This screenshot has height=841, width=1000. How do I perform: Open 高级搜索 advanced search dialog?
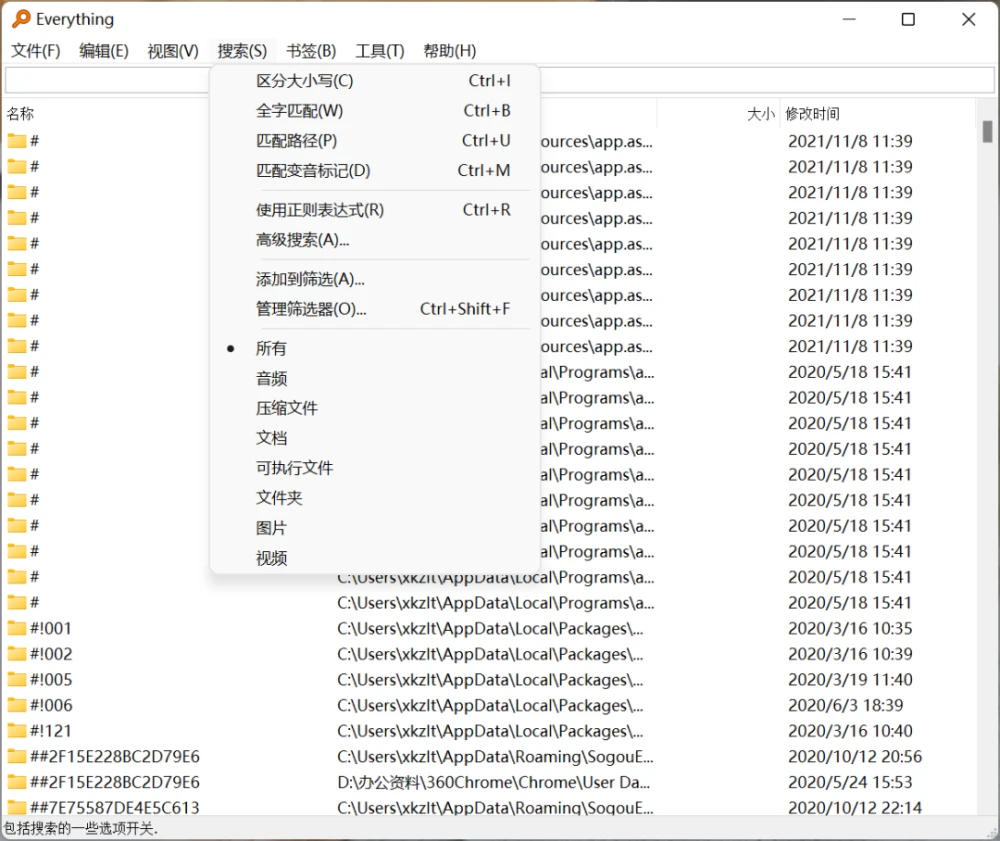pos(301,240)
